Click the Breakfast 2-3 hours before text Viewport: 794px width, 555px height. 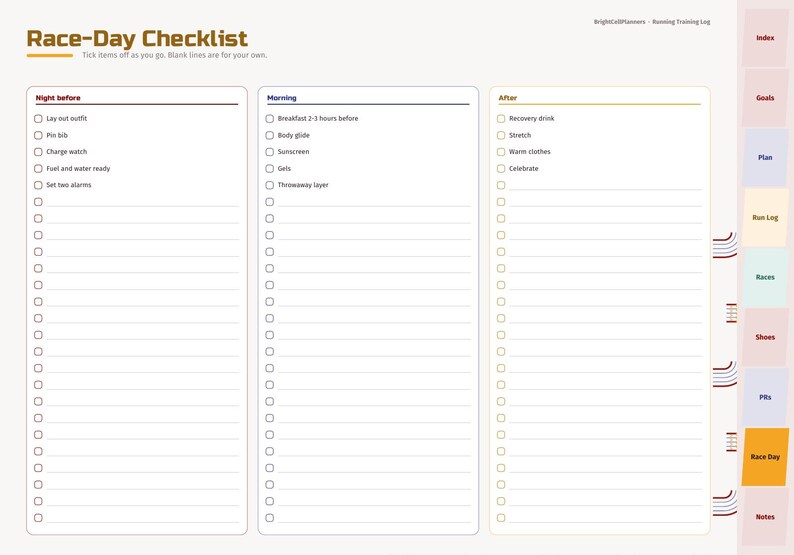tap(317, 118)
